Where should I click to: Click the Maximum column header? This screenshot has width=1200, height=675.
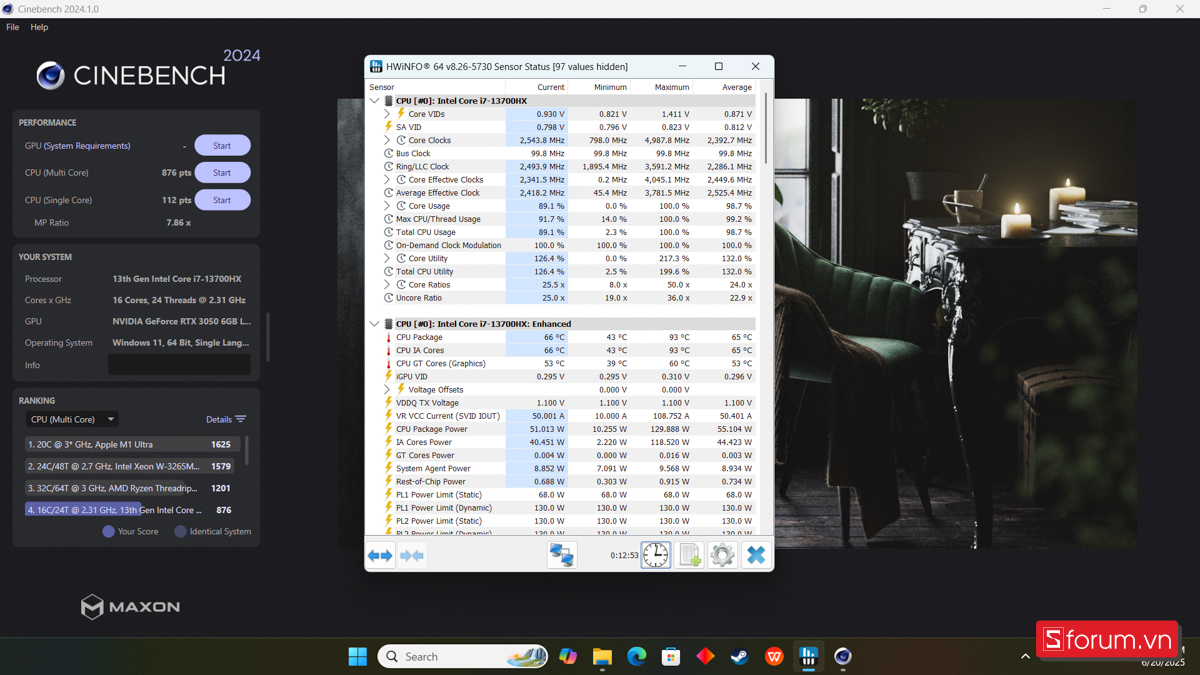(x=661, y=87)
